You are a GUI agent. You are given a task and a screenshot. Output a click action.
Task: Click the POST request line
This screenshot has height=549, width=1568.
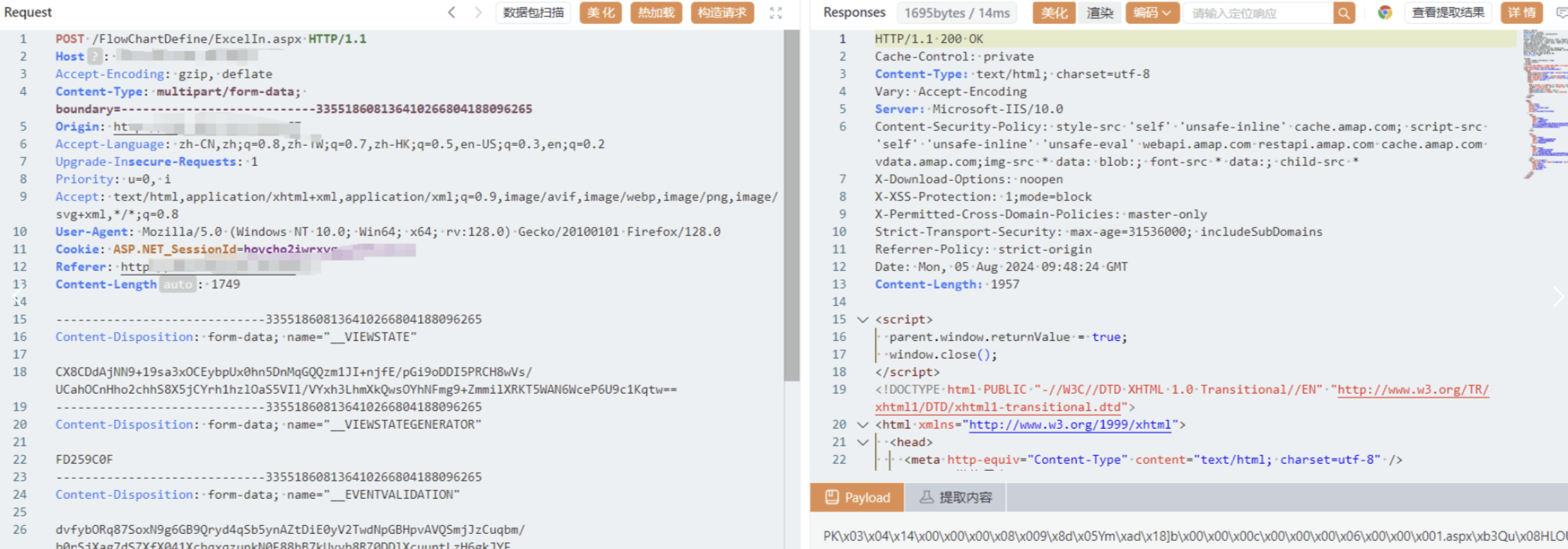211,39
